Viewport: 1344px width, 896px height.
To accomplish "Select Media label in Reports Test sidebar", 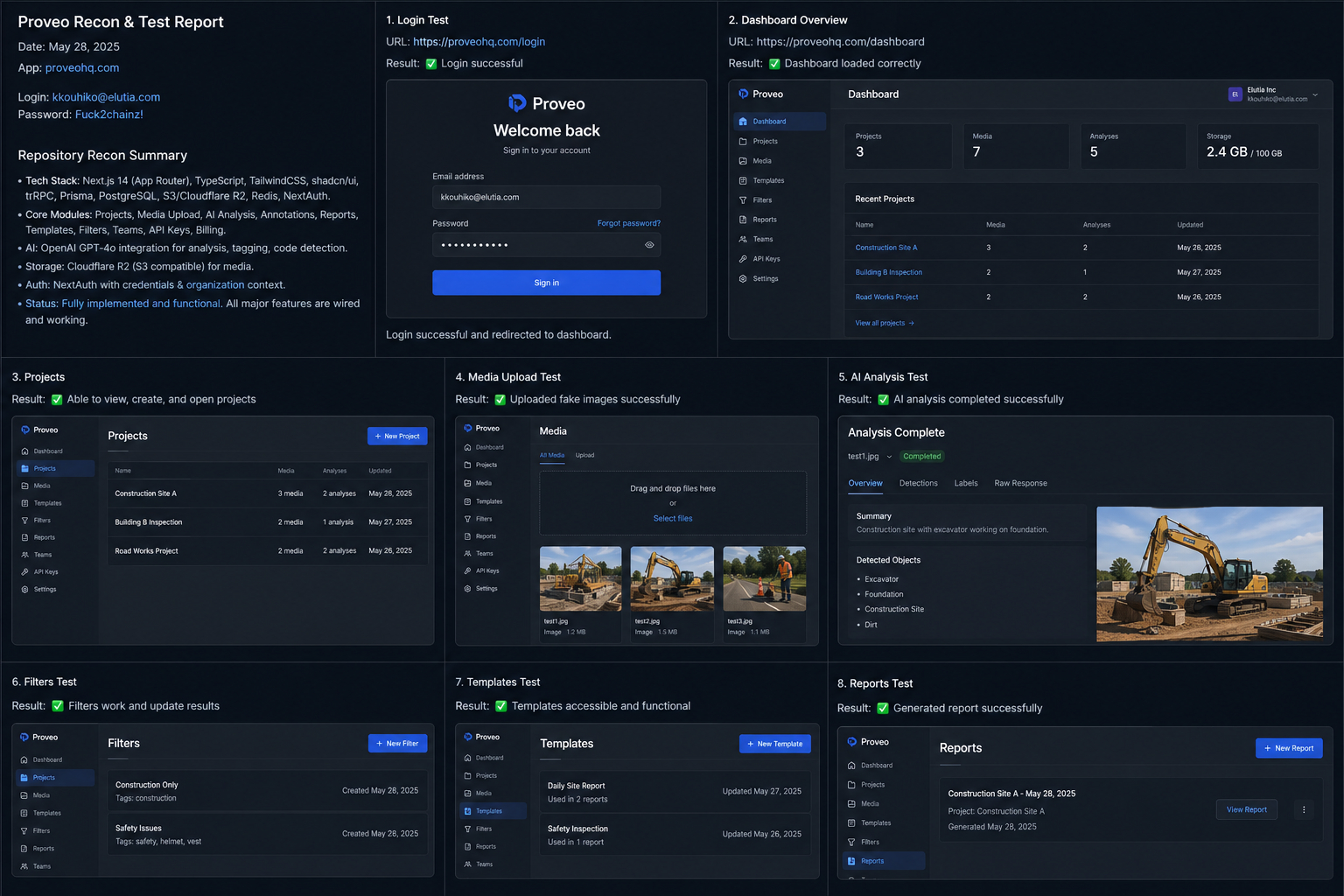I will [870, 804].
